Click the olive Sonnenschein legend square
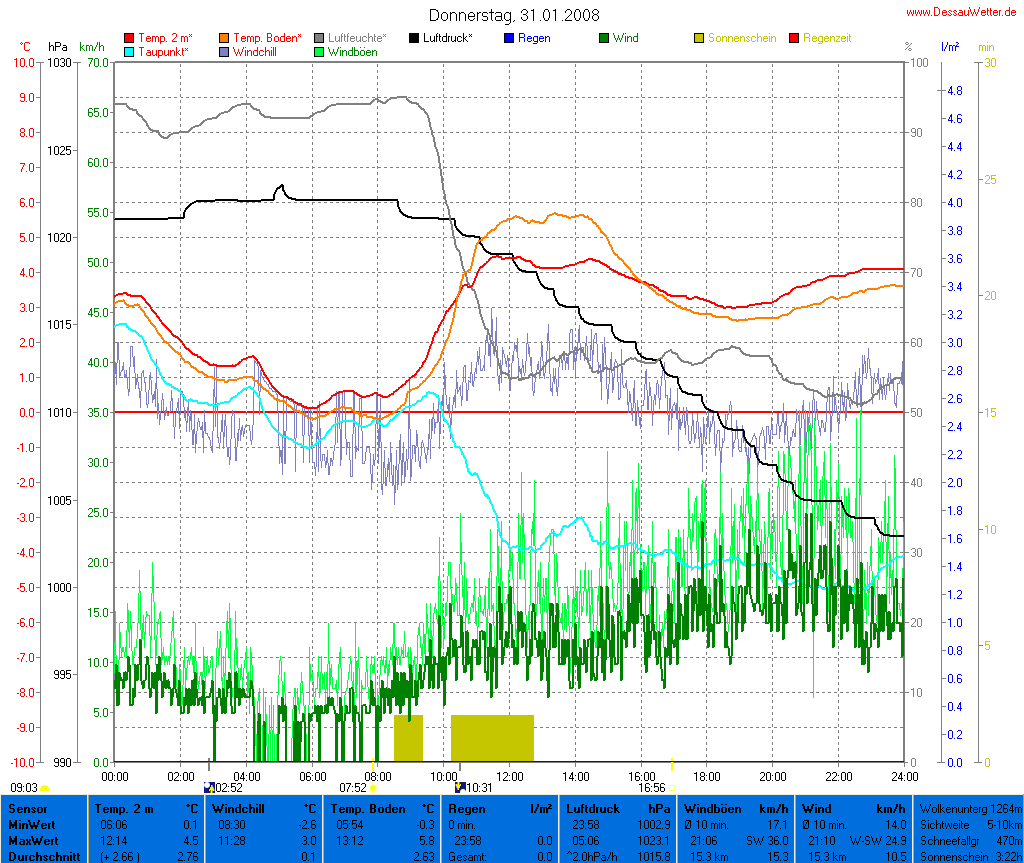Image resolution: width=1024 pixels, height=863 pixels. [x=699, y=38]
